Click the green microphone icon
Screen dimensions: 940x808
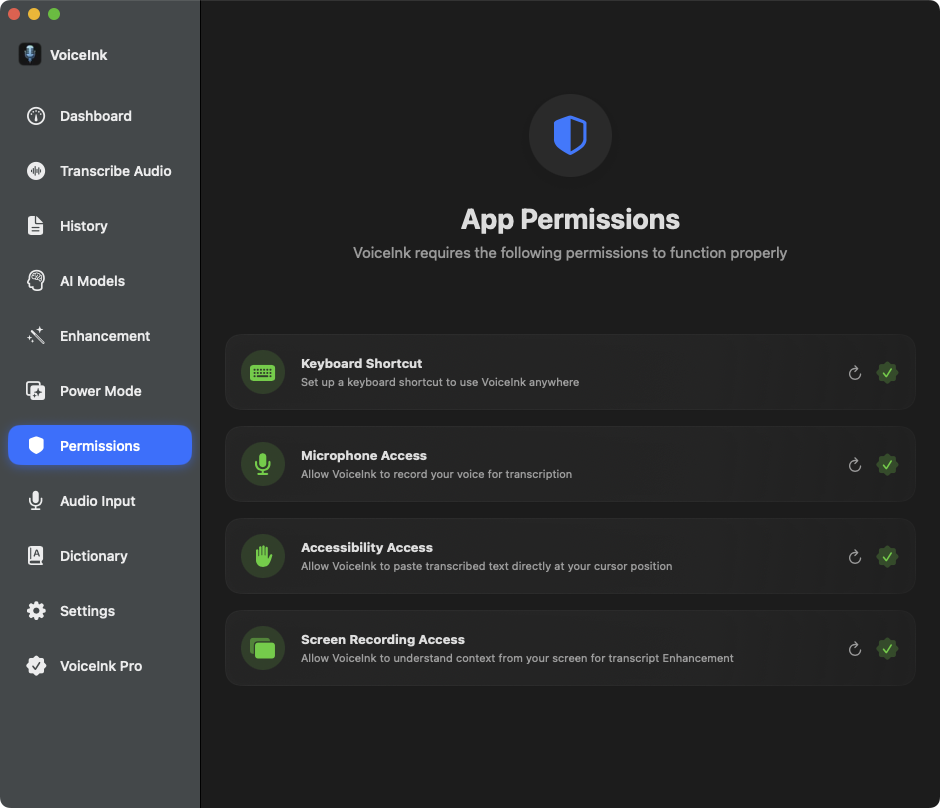[x=263, y=465]
